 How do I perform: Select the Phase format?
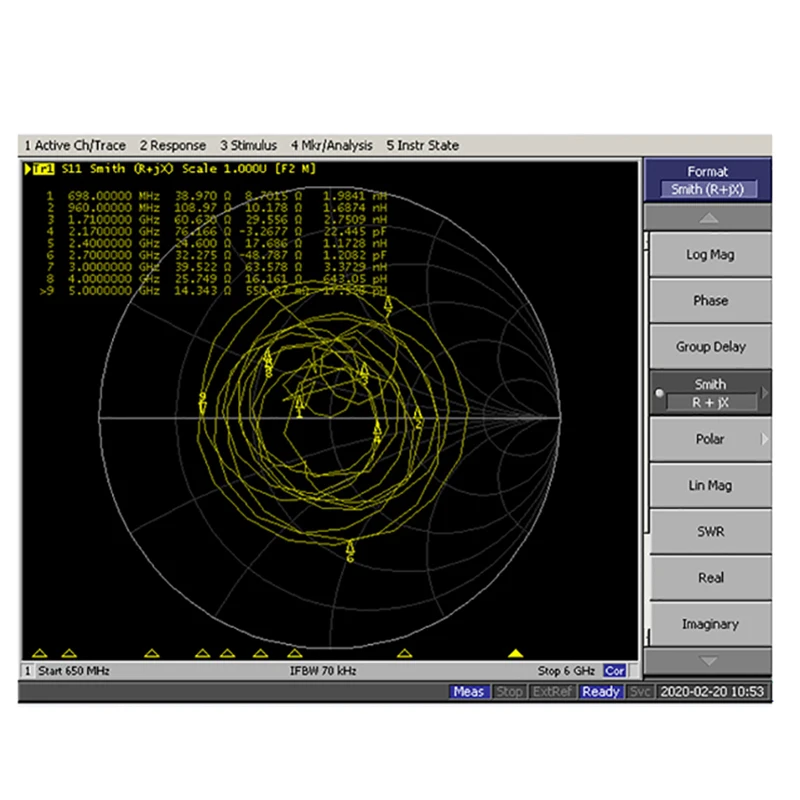pos(710,301)
